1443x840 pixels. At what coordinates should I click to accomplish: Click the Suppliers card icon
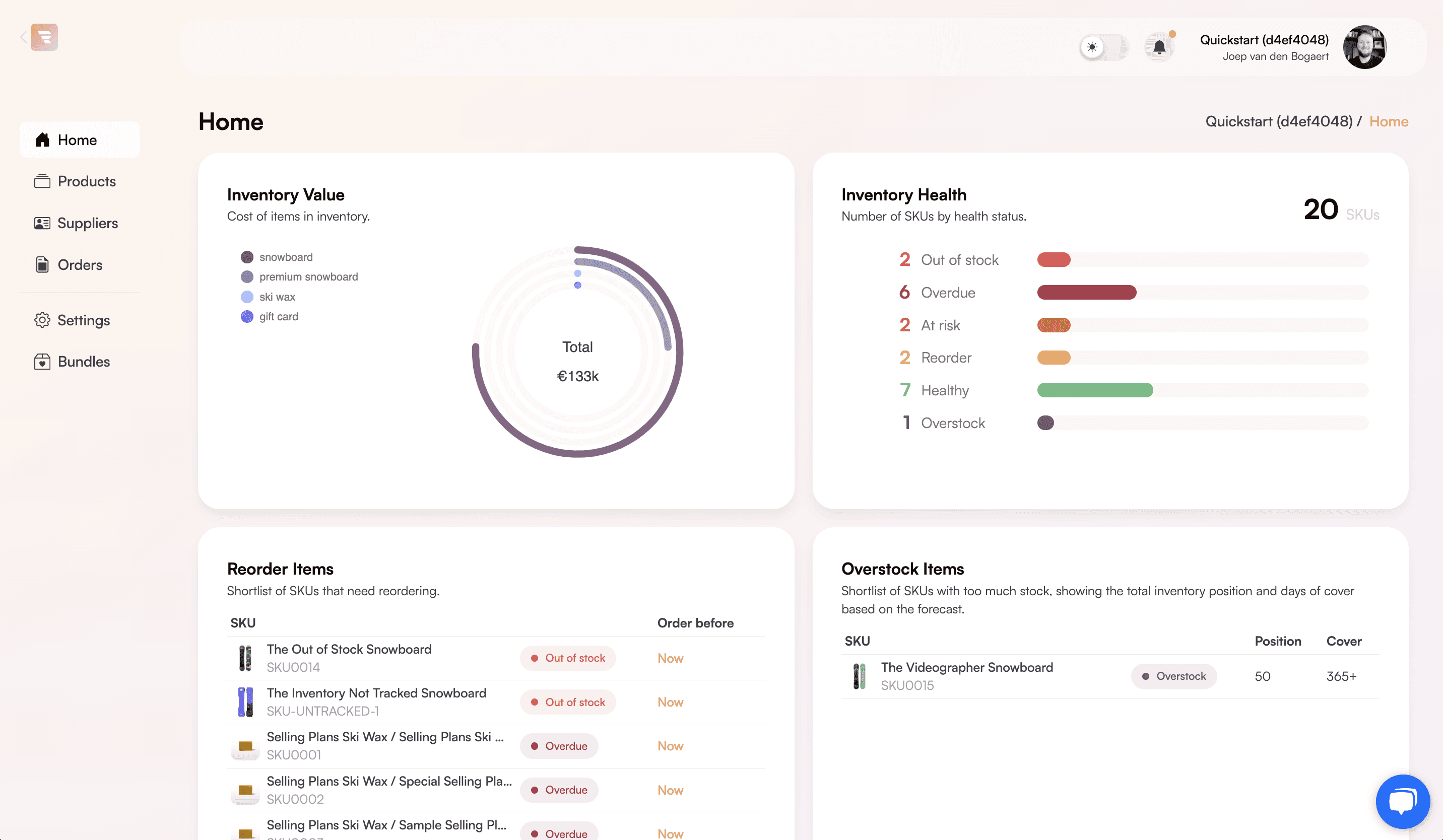tap(42, 223)
